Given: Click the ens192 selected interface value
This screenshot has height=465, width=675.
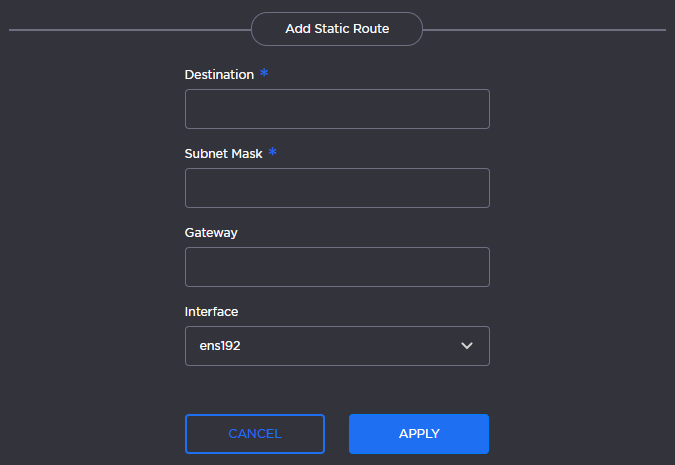Looking at the screenshot, I should tap(221, 346).
